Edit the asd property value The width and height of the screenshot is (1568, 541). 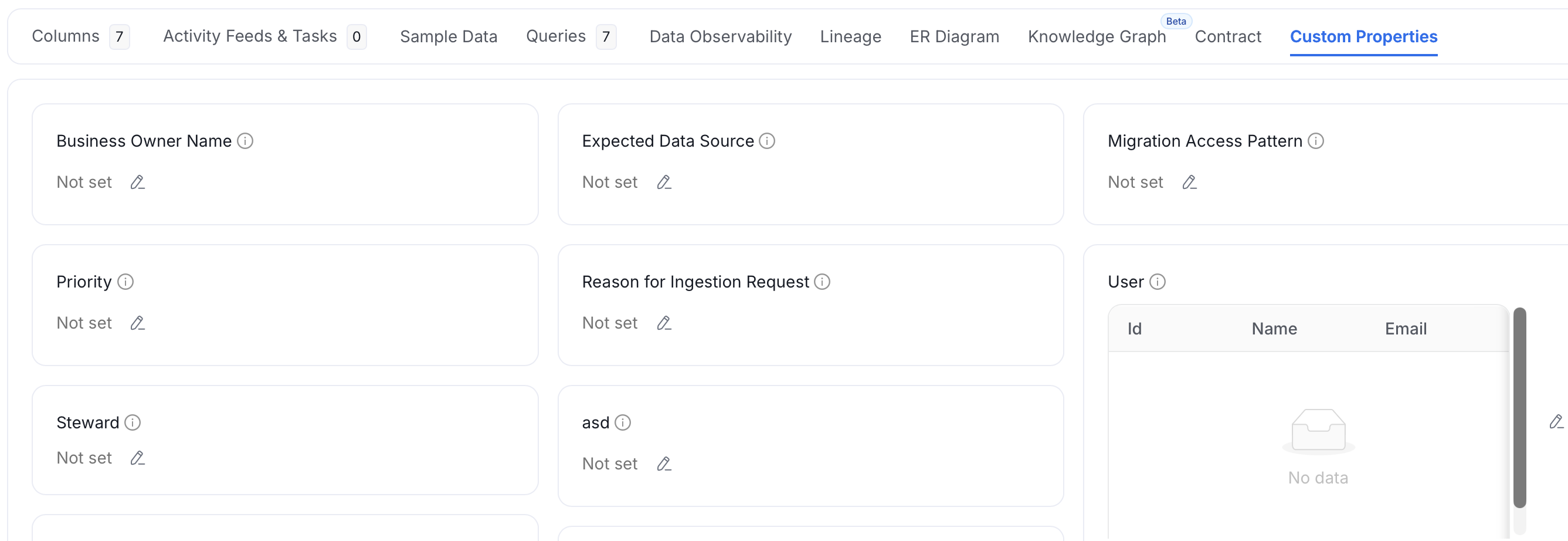[x=663, y=464]
